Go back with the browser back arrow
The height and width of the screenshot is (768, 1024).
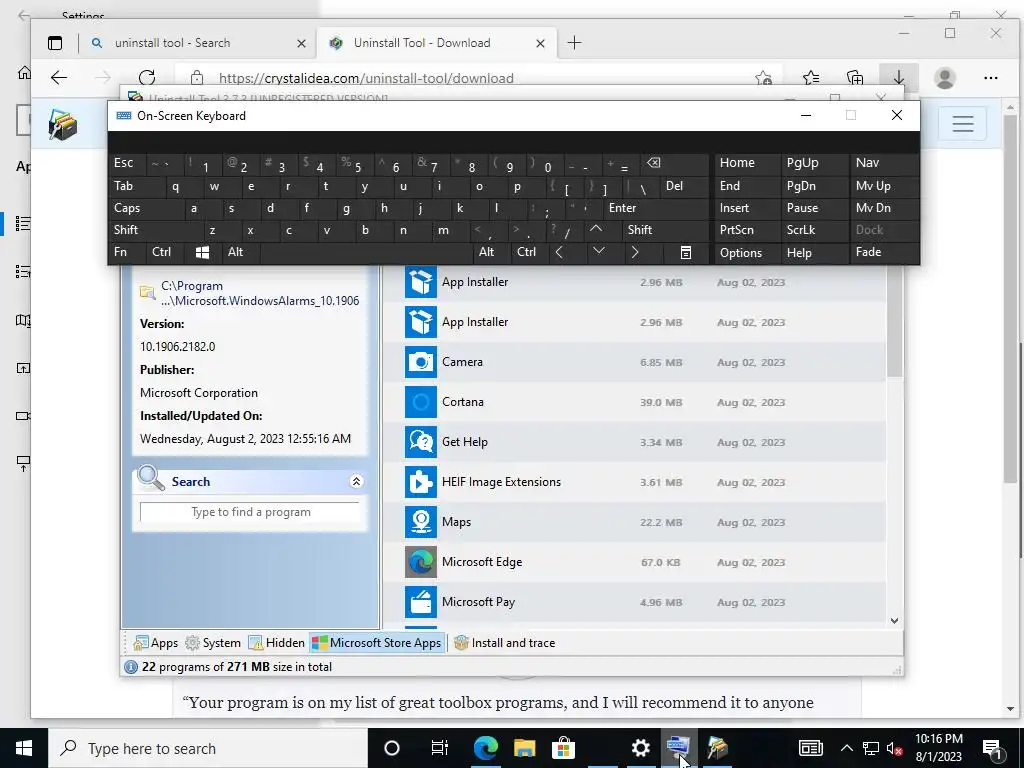tap(59, 78)
